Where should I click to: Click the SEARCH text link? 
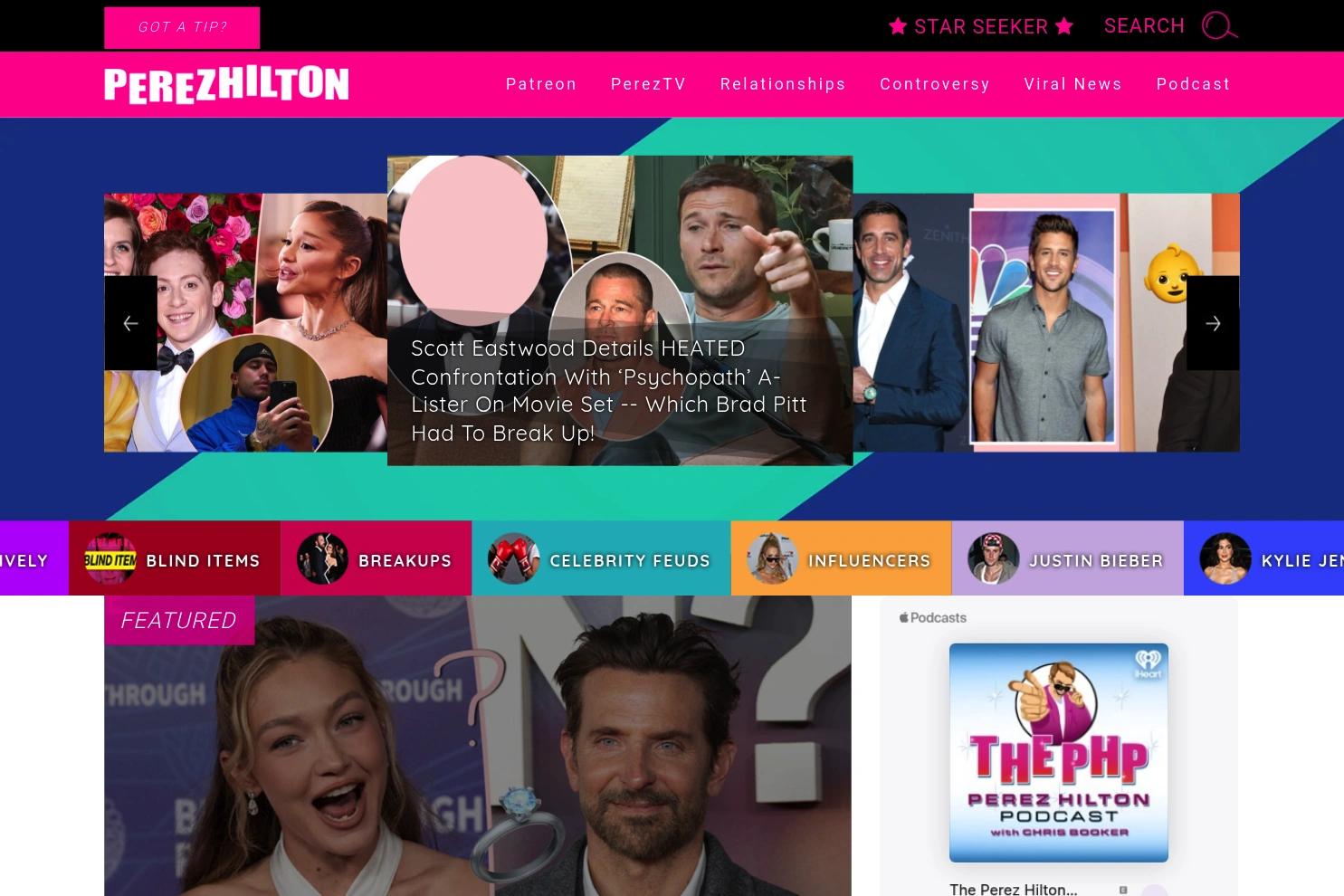(1144, 25)
